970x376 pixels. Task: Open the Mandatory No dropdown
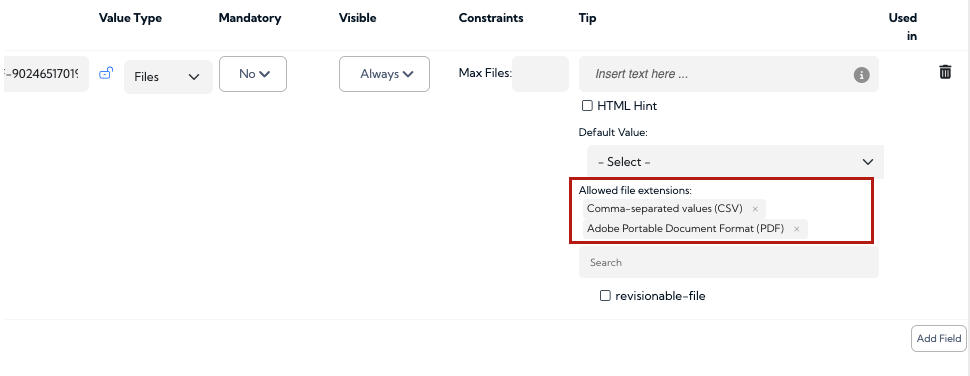252,74
